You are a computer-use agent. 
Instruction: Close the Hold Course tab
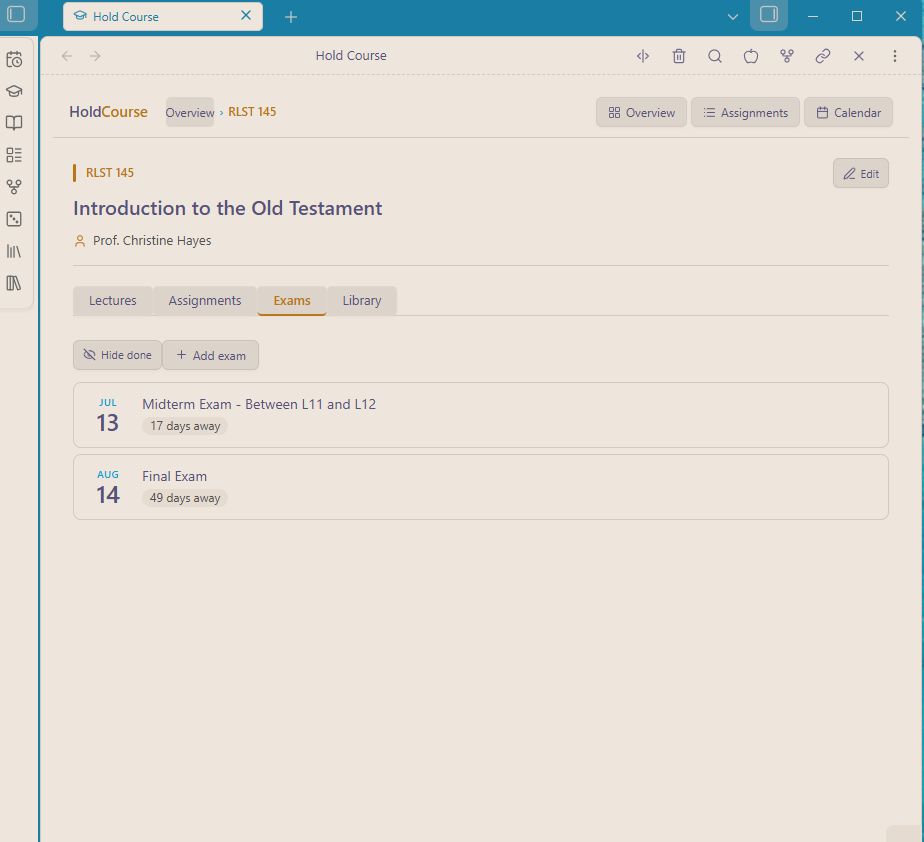click(x=246, y=15)
